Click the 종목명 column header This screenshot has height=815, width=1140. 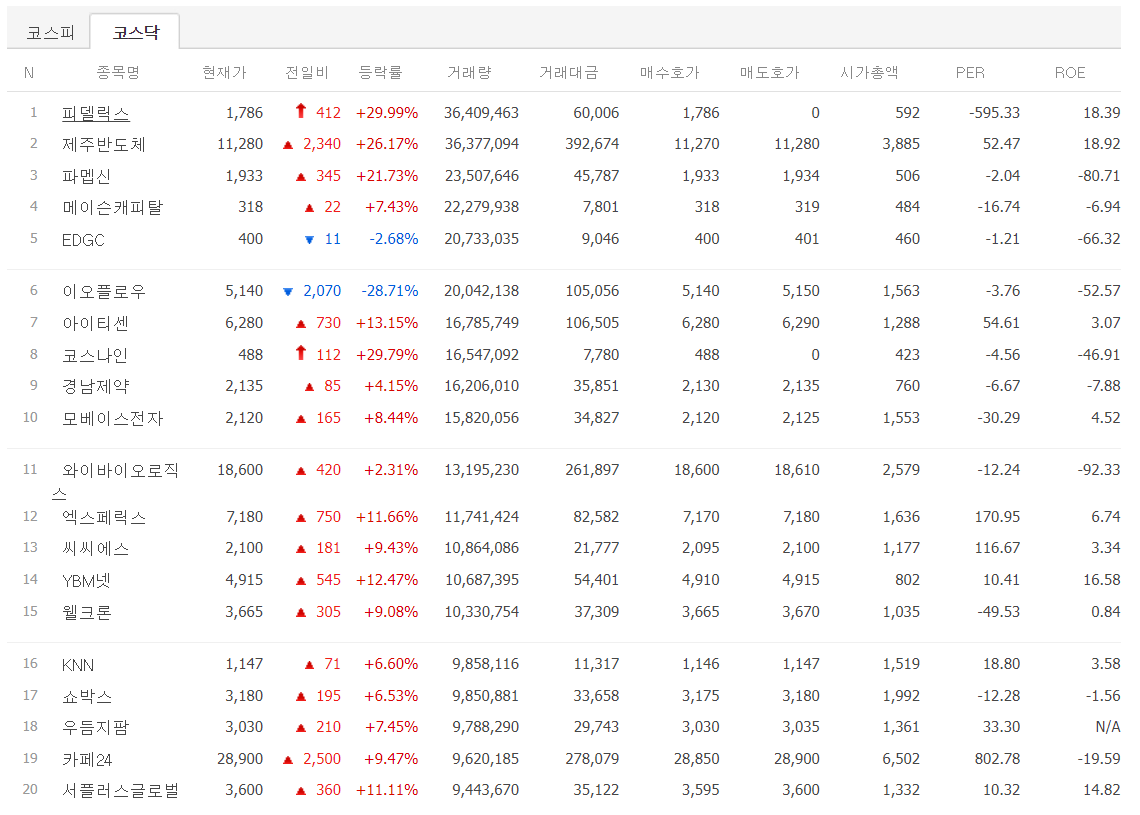(118, 72)
